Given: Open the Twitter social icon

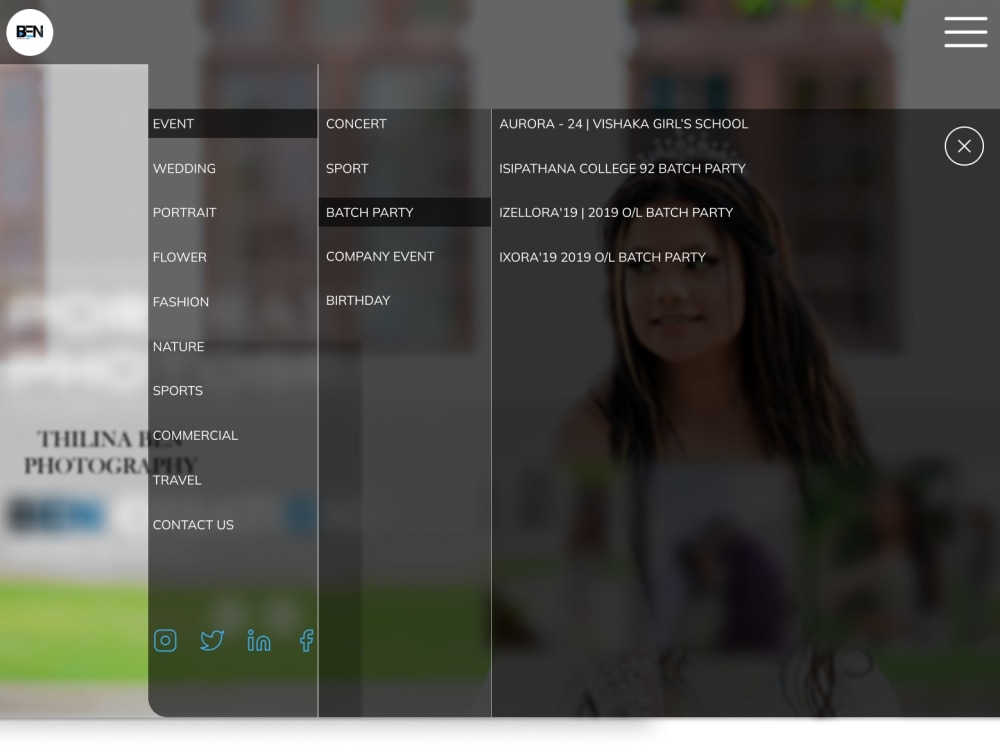Looking at the screenshot, I should (x=212, y=640).
